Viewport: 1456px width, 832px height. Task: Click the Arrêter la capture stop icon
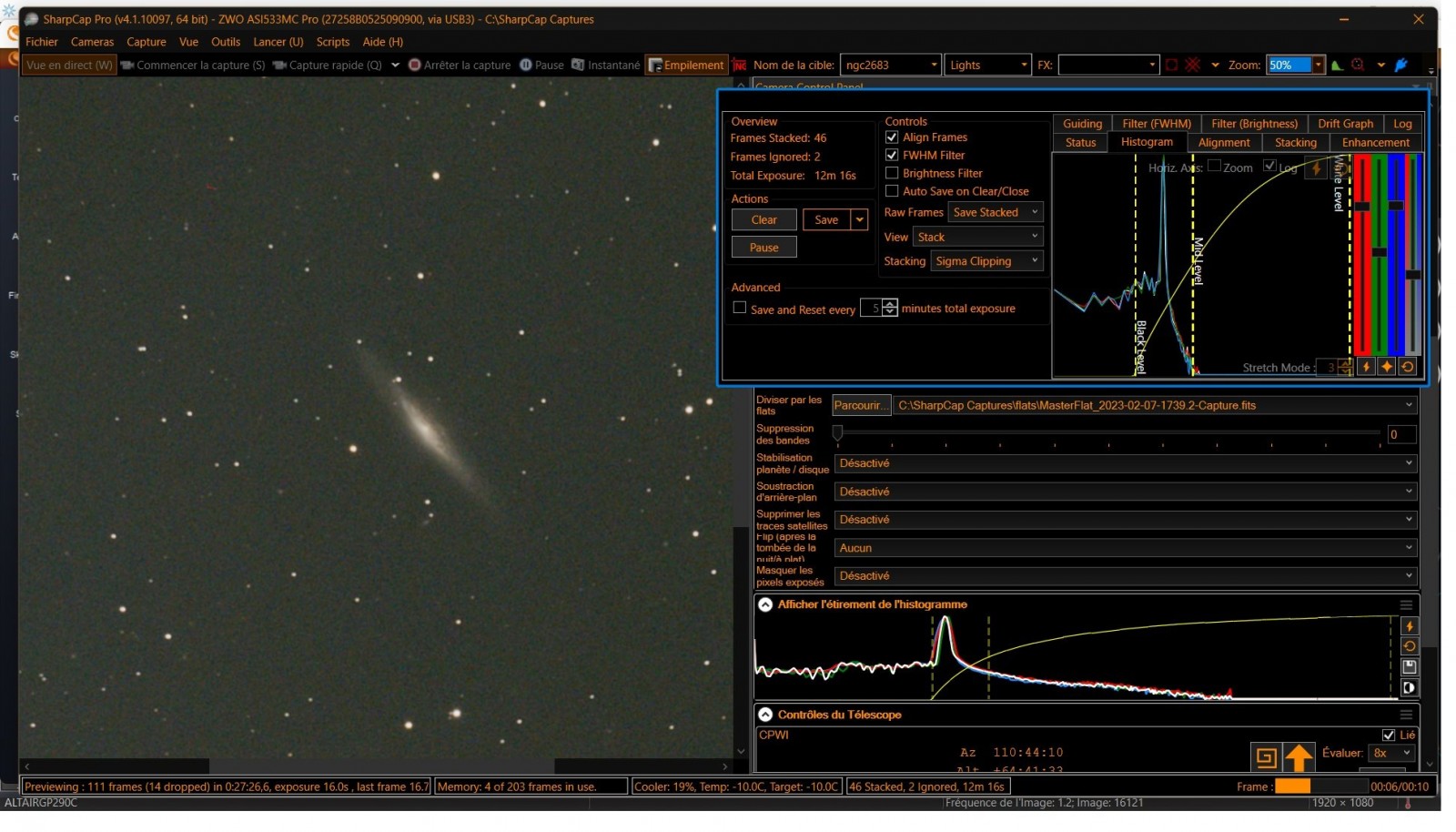click(x=415, y=65)
